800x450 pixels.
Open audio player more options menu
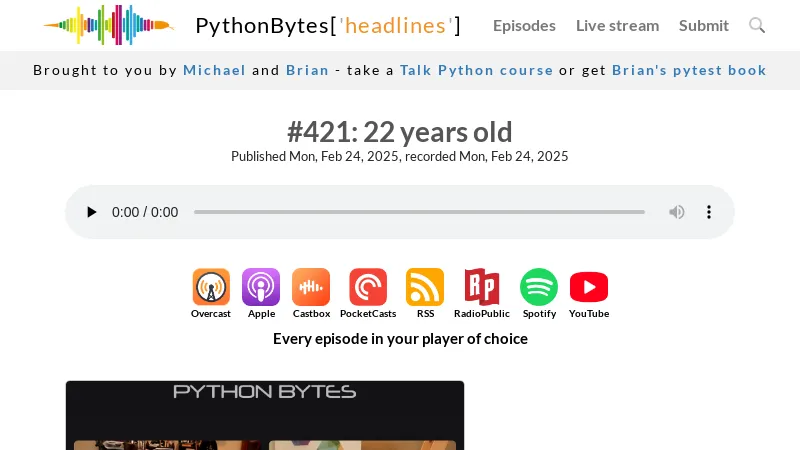click(709, 212)
